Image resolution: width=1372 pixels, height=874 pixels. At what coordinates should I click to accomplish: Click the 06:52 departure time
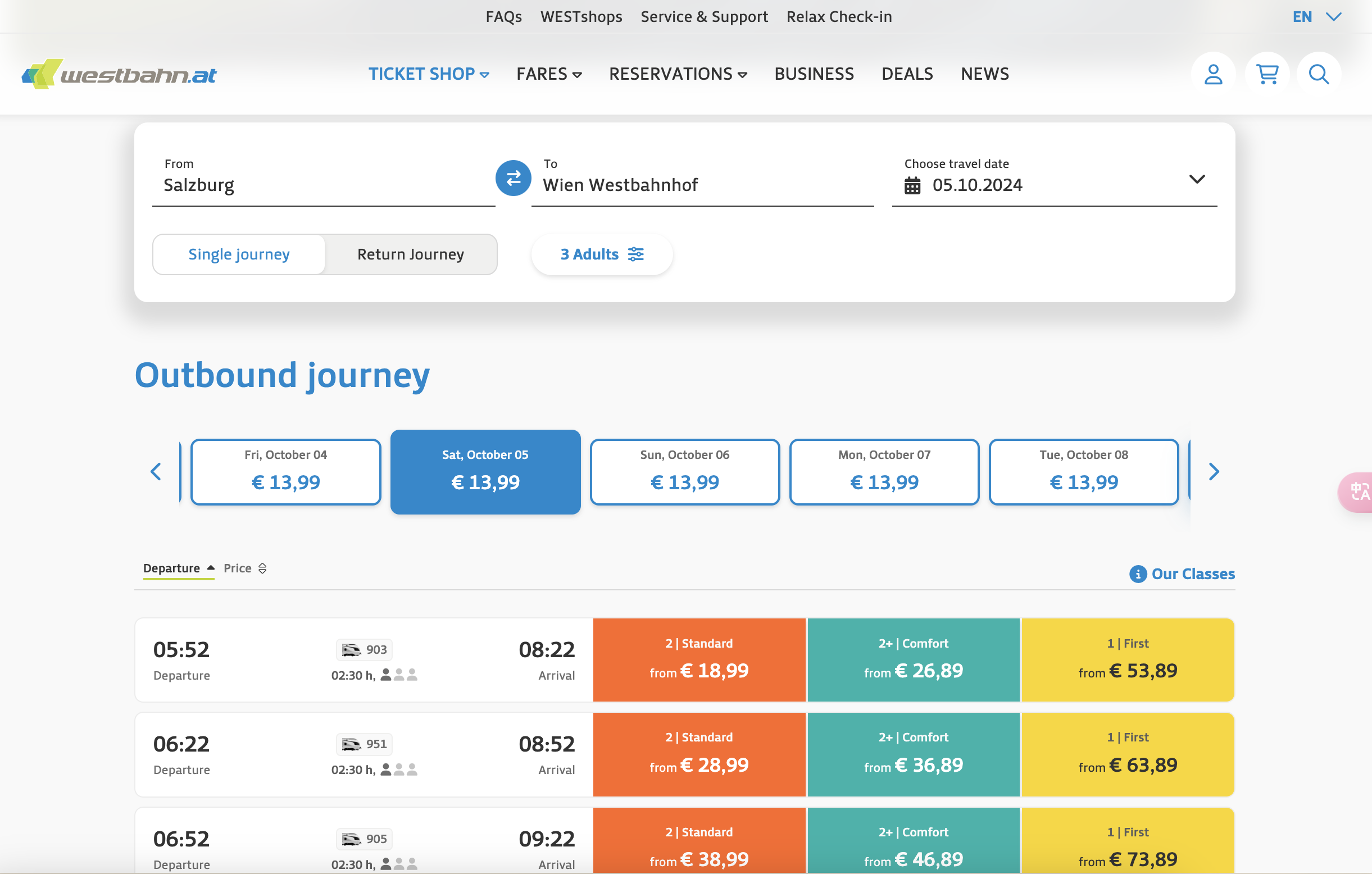pos(181,838)
